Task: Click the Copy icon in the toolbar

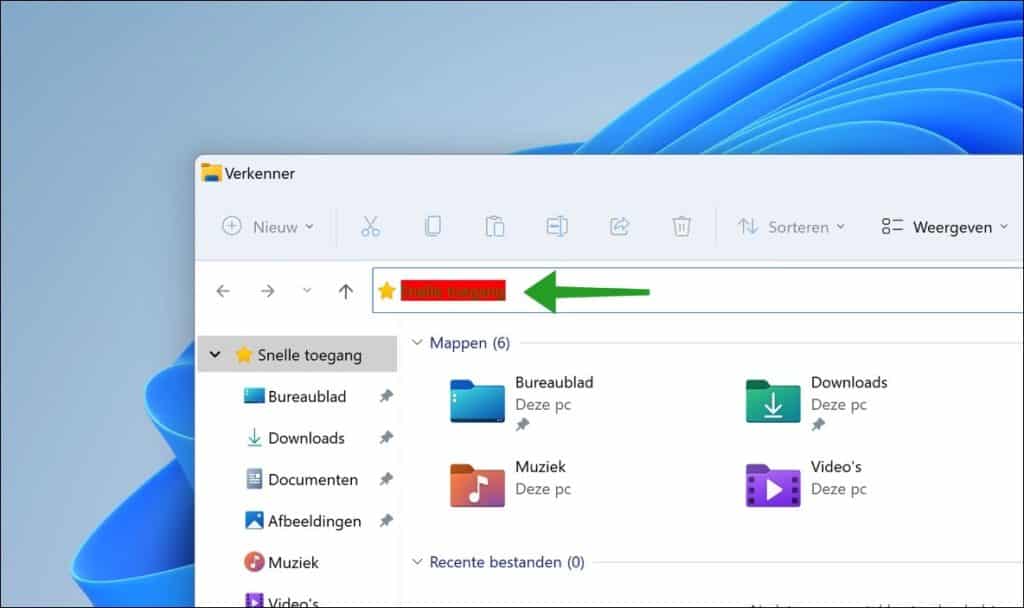Action: click(433, 227)
